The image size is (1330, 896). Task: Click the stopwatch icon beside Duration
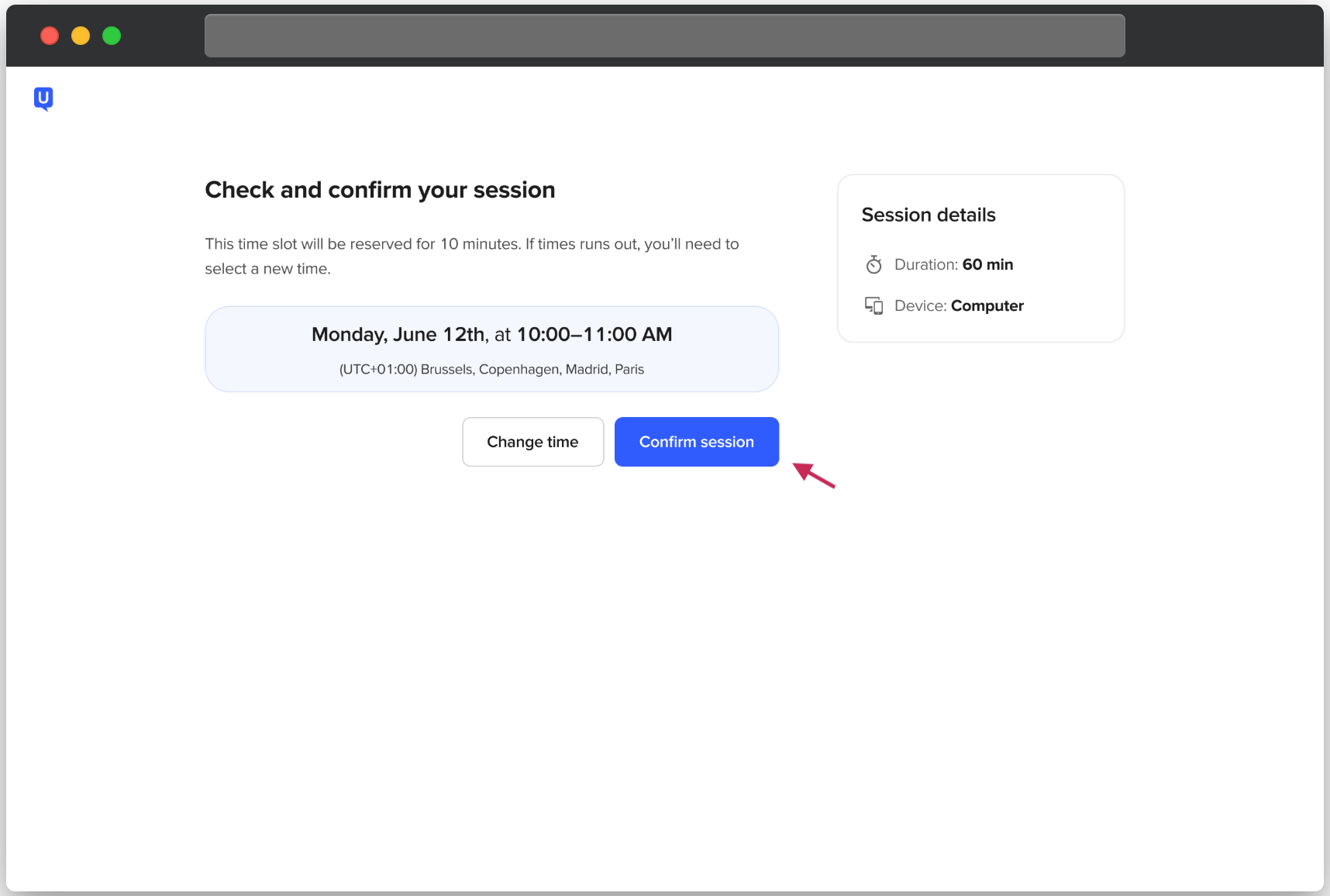(873, 264)
